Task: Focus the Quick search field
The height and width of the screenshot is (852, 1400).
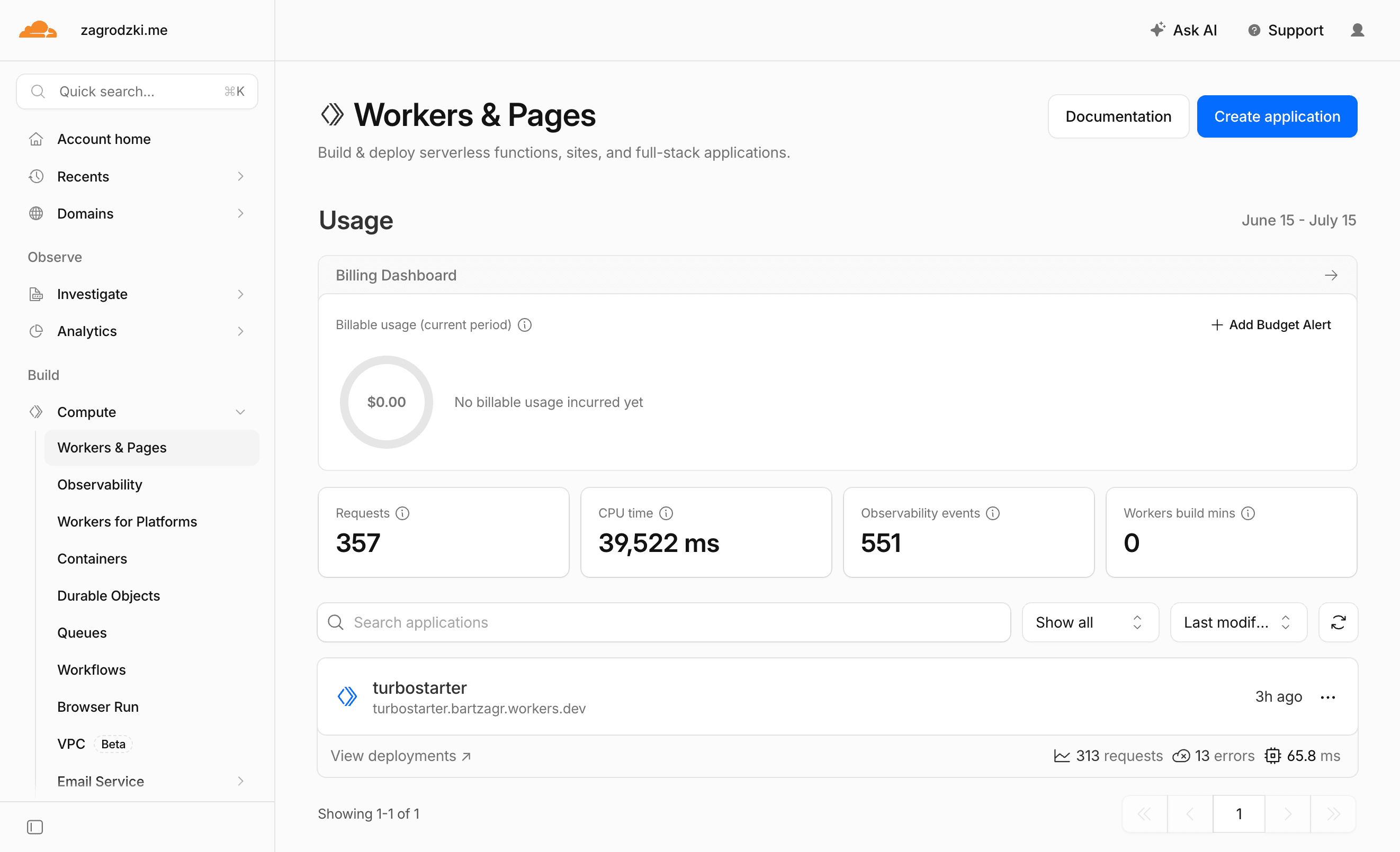Action: (x=137, y=92)
